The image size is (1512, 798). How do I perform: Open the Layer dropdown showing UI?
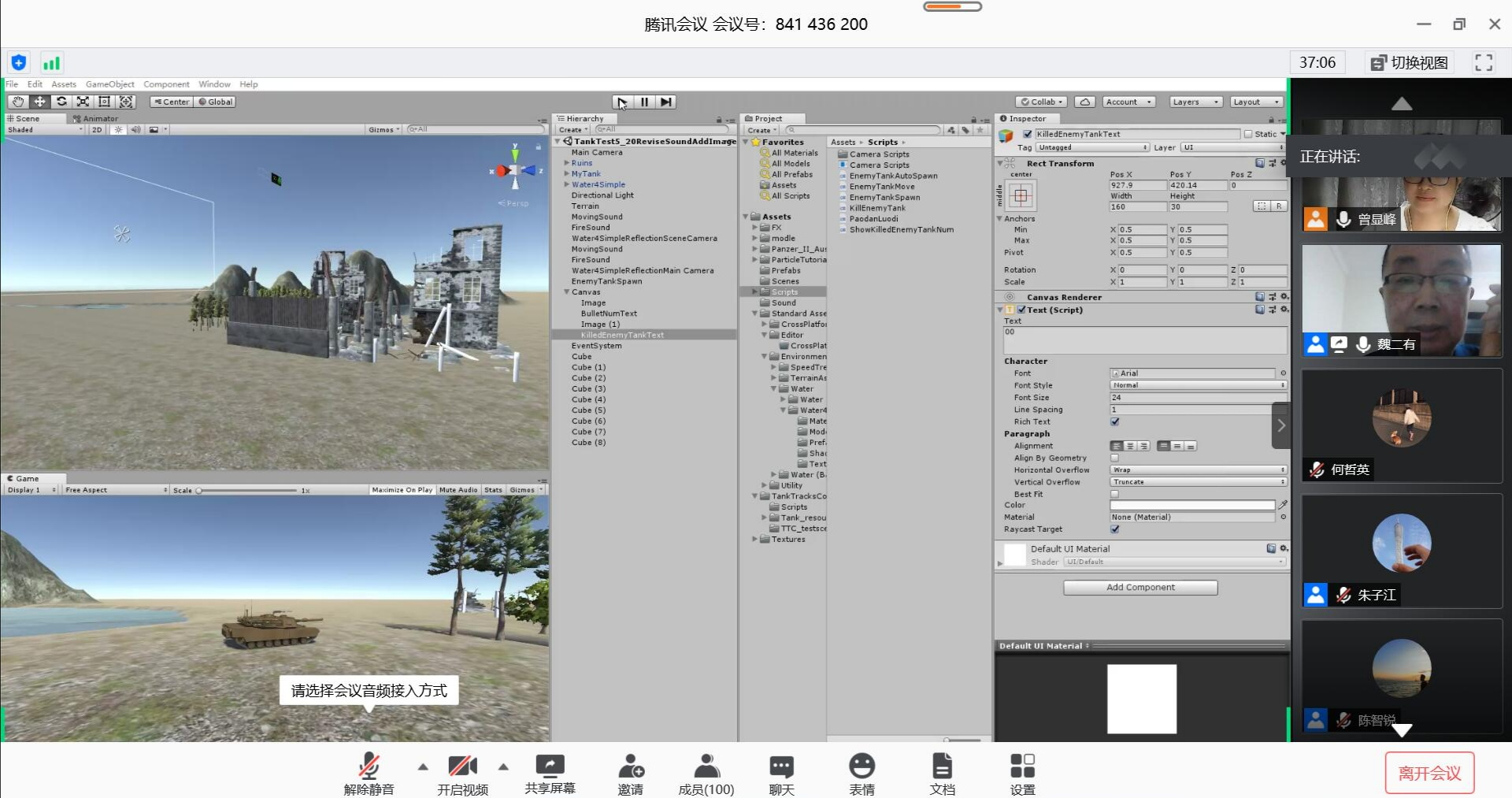pyautogui.click(x=1232, y=147)
